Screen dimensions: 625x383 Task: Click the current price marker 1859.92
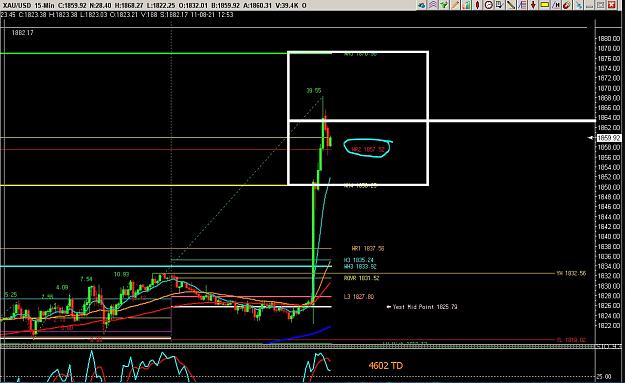coord(609,138)
